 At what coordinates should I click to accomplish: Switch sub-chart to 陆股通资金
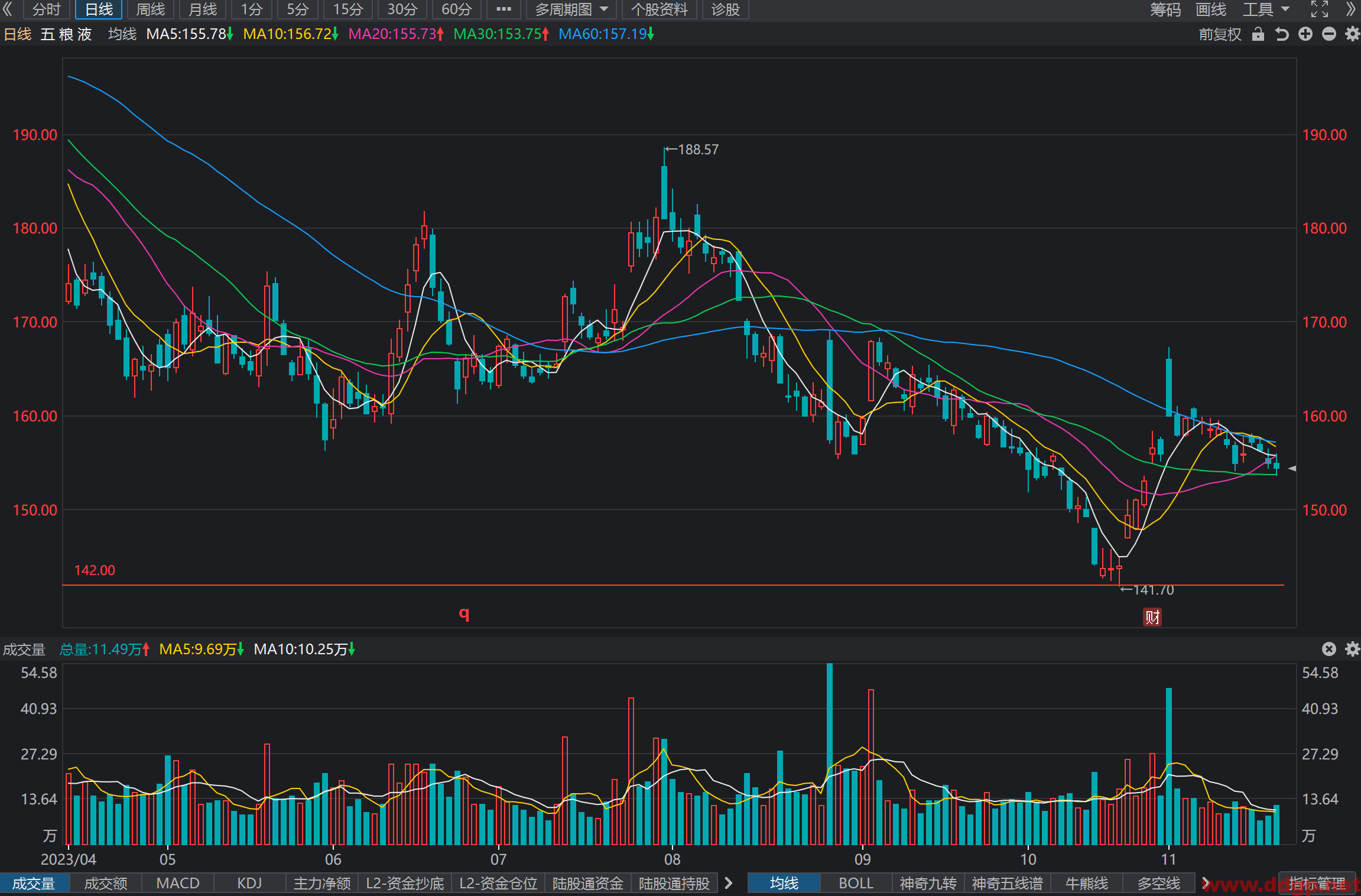tap(588, 883)
